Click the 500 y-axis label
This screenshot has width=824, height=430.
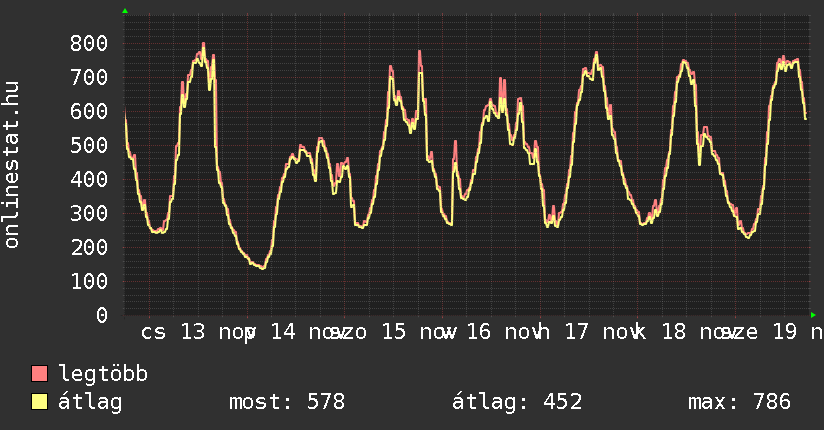(90, 145)
